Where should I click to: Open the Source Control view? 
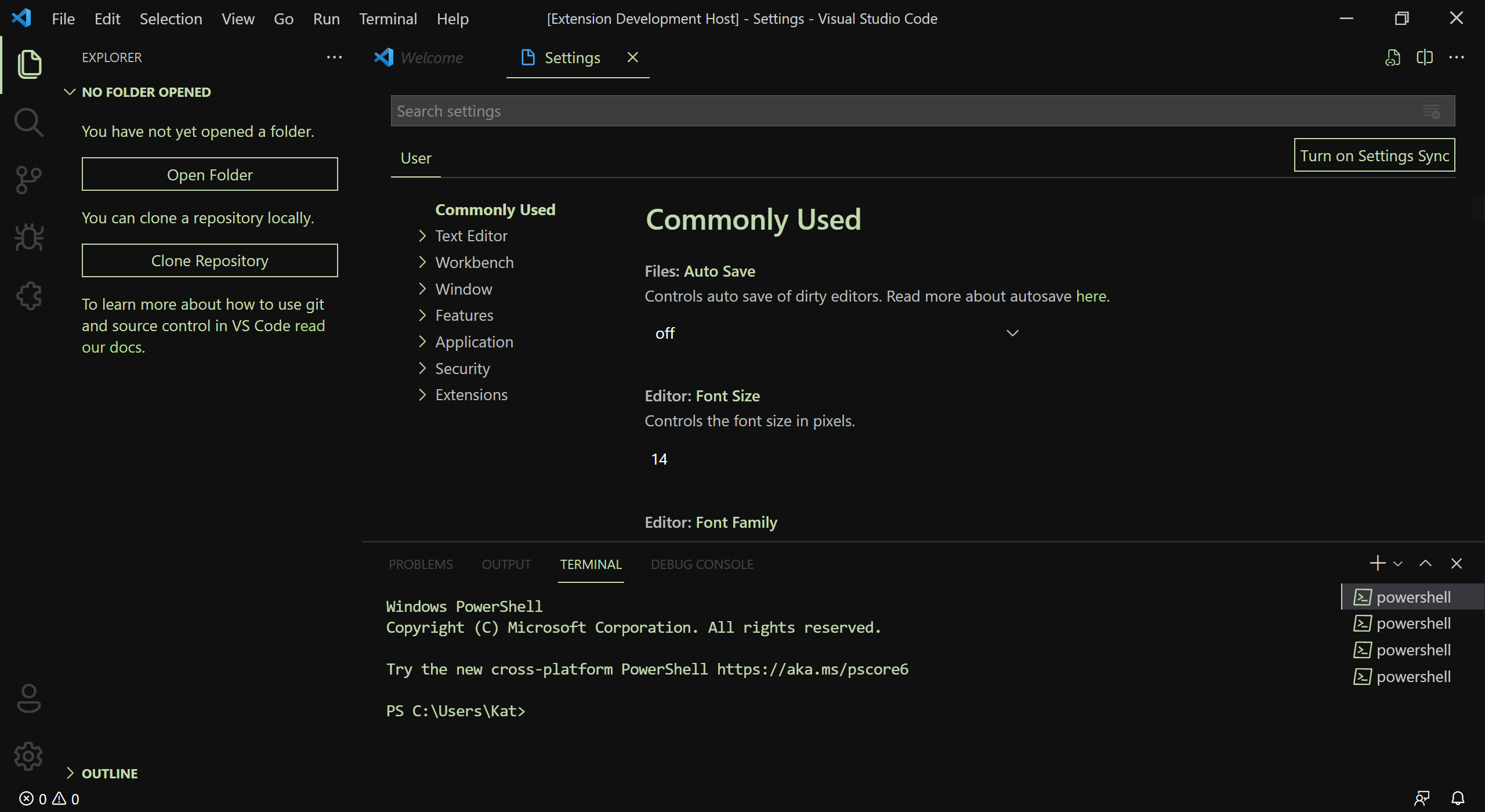(28, 180)
